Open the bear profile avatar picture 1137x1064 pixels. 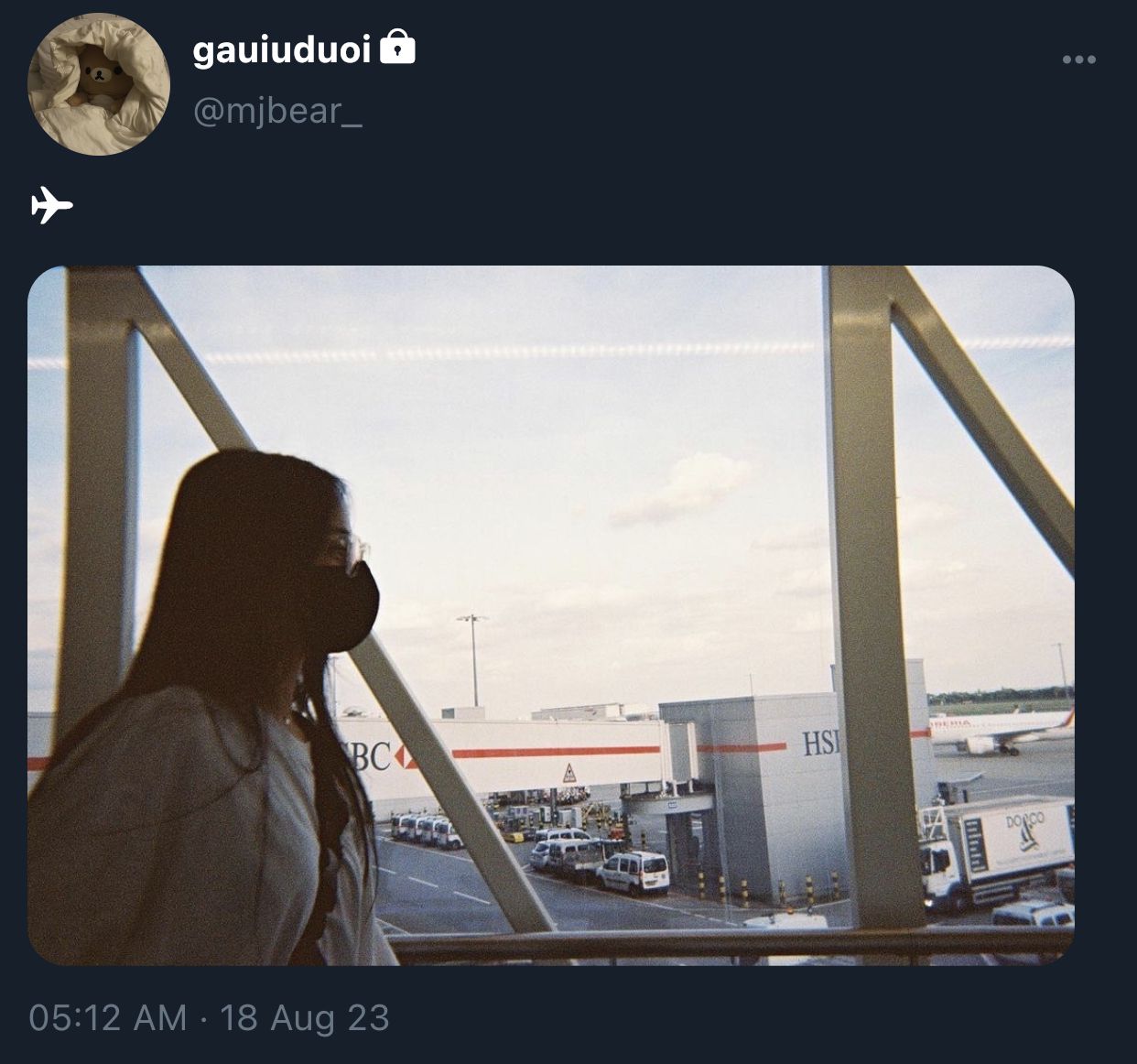point(99,84)
